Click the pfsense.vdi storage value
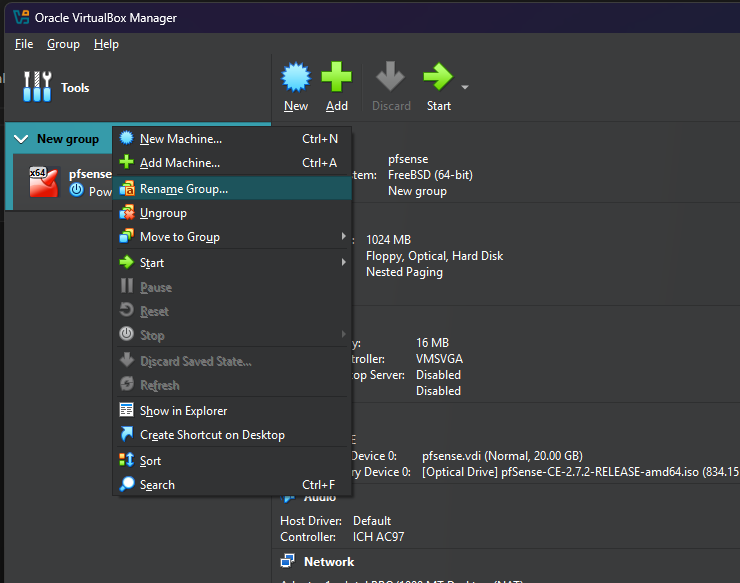 502,456
